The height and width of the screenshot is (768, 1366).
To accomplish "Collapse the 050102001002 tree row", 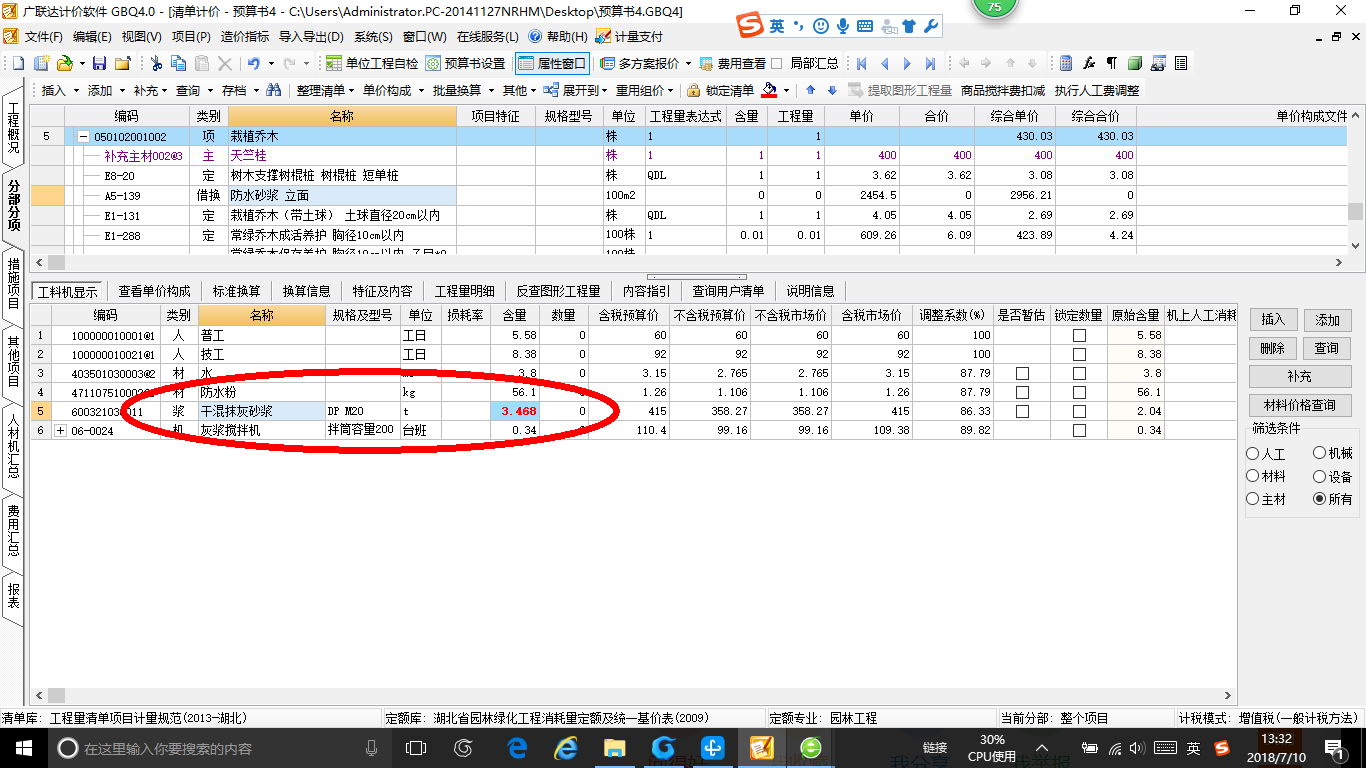I will 84,136.
